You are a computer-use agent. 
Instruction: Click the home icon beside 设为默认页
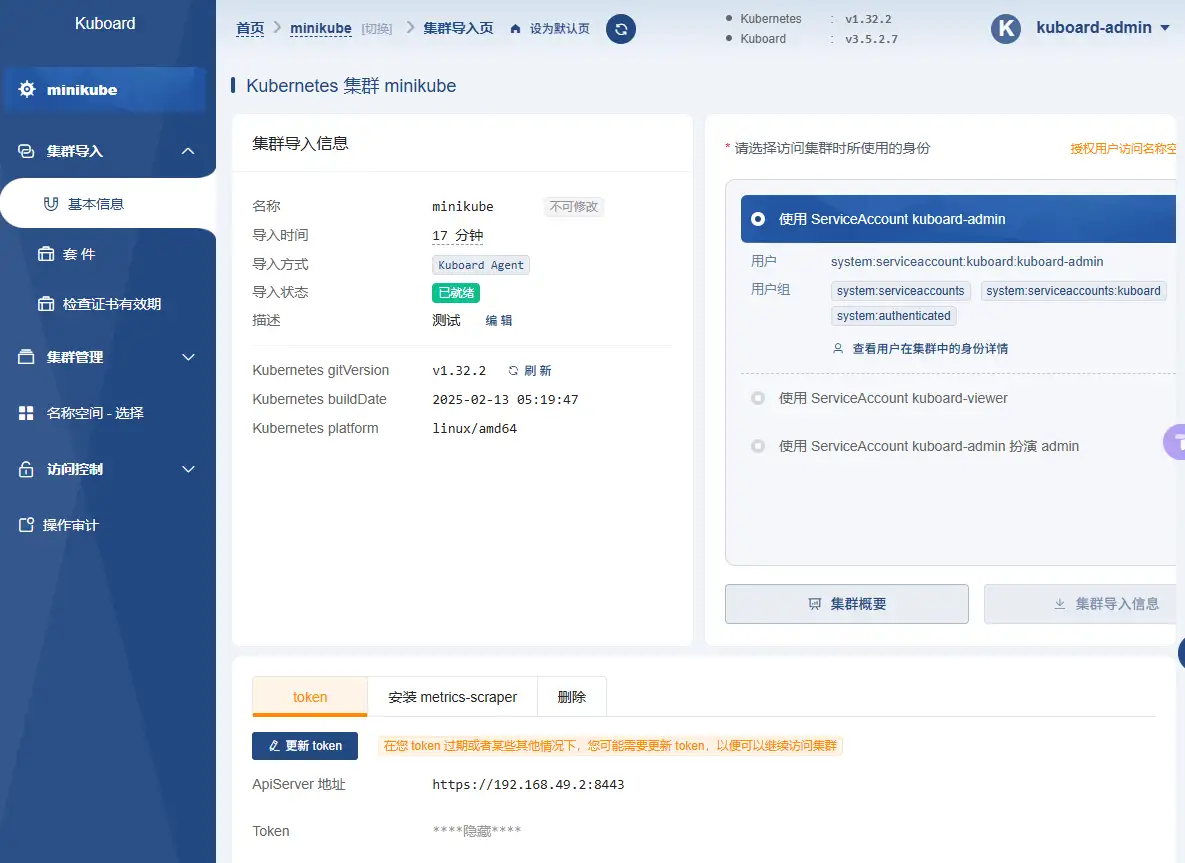click(515, 29)
